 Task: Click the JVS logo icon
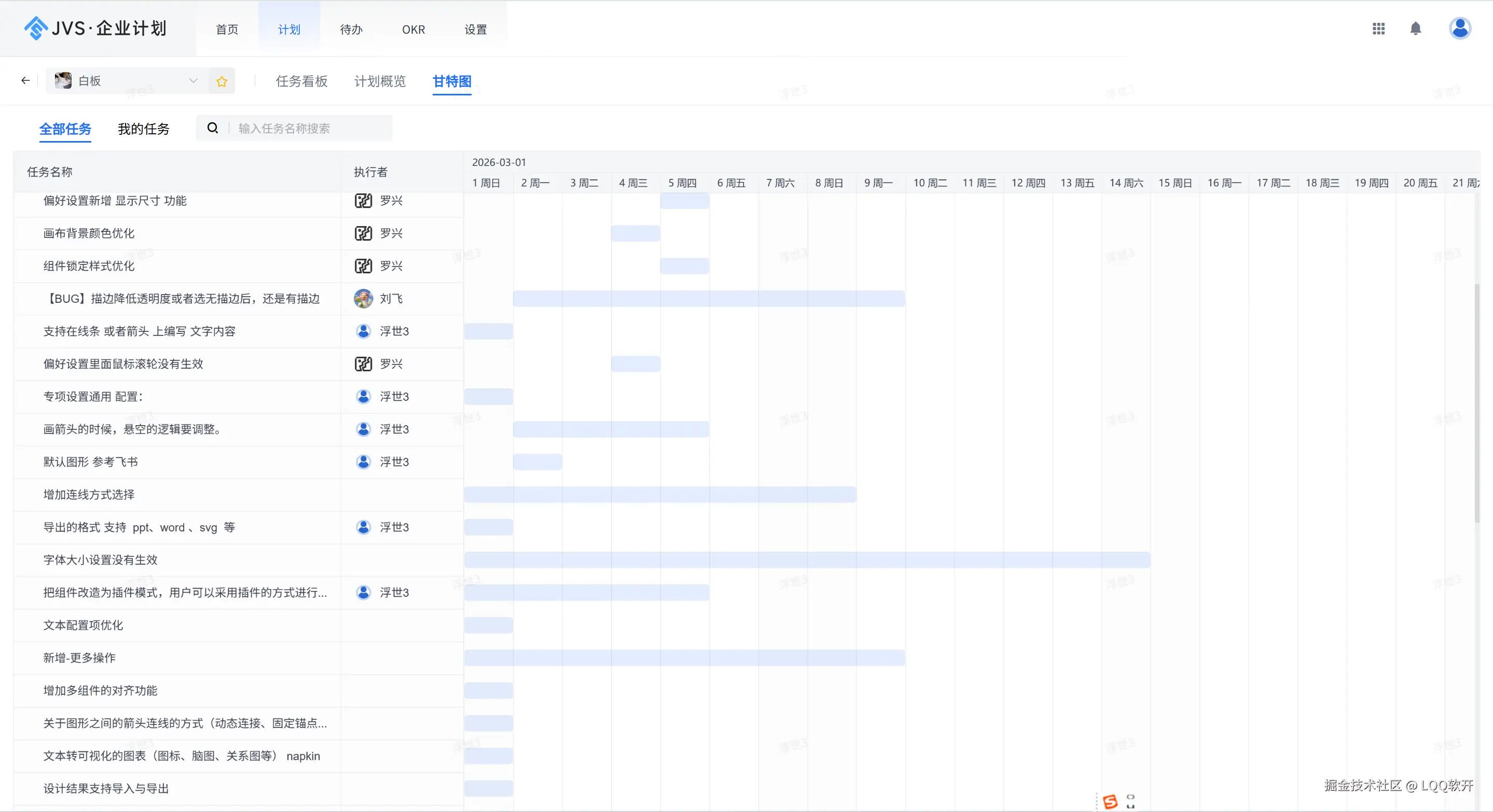pos(36,28)
